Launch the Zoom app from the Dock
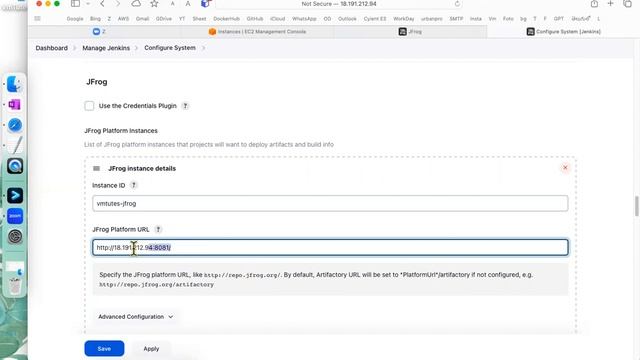Screen dimensions: 640x360 point(15,216)
